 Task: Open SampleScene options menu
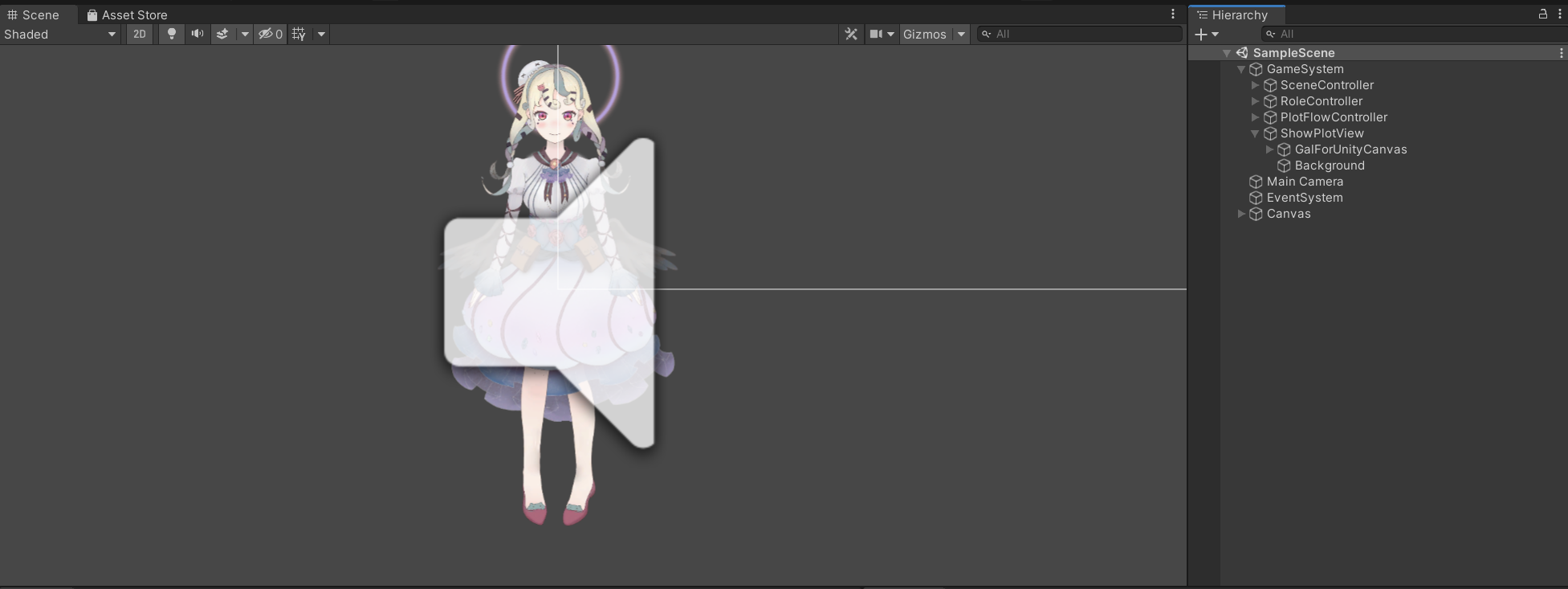click(1561, 53)
